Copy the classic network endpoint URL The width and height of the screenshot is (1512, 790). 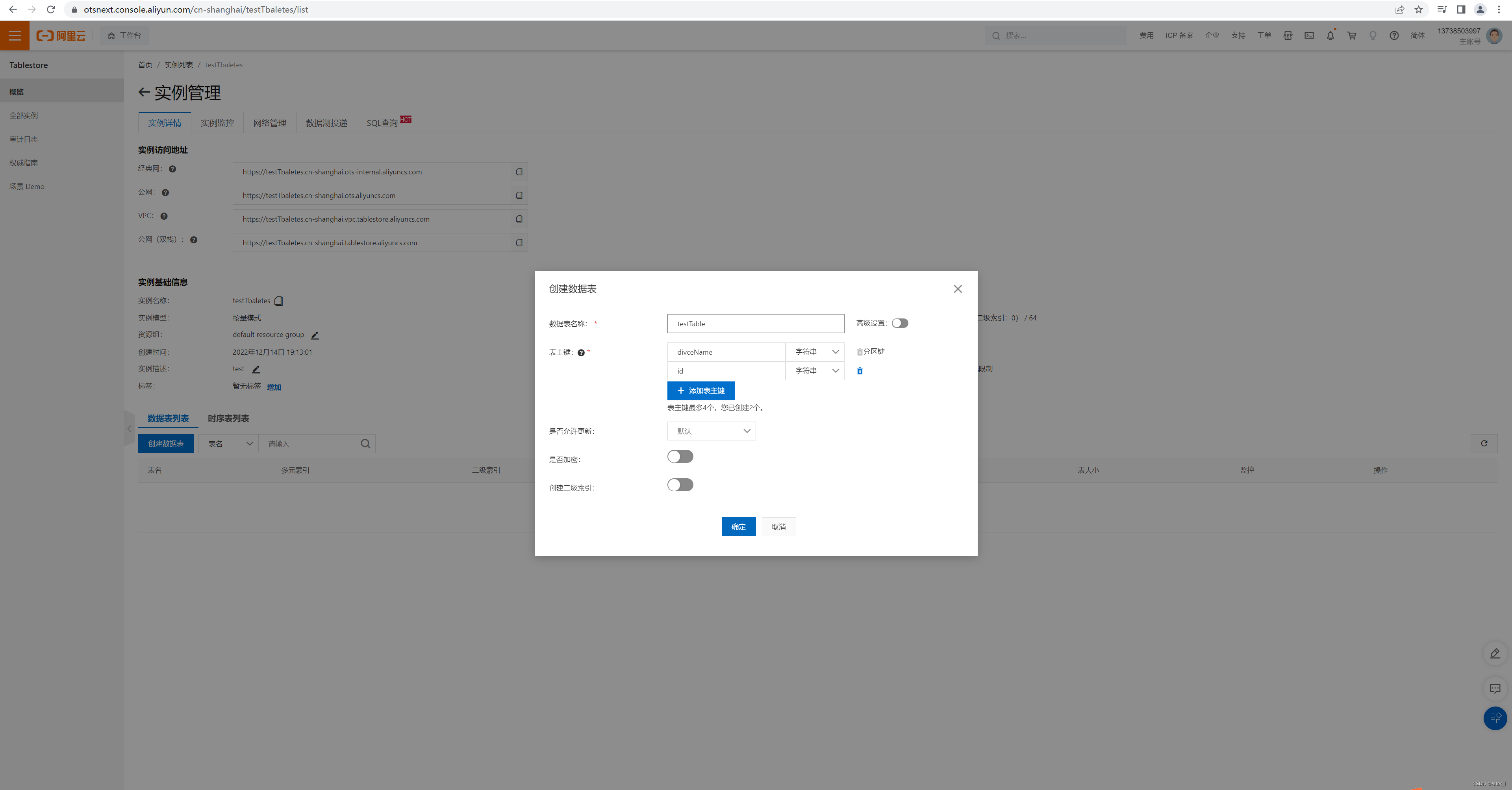click(519, 172)
